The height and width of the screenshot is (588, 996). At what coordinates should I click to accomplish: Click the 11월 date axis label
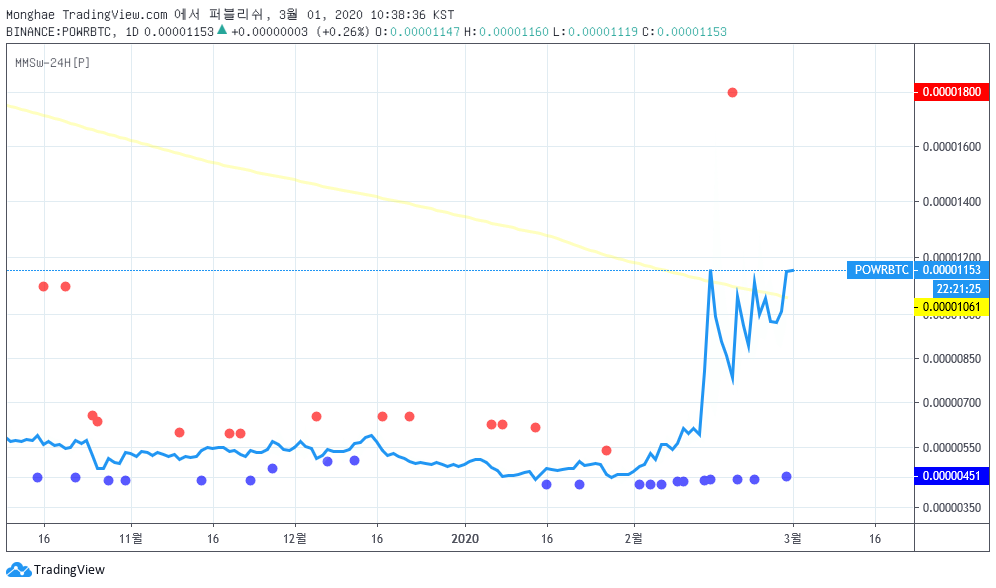(x=131, y=538)
